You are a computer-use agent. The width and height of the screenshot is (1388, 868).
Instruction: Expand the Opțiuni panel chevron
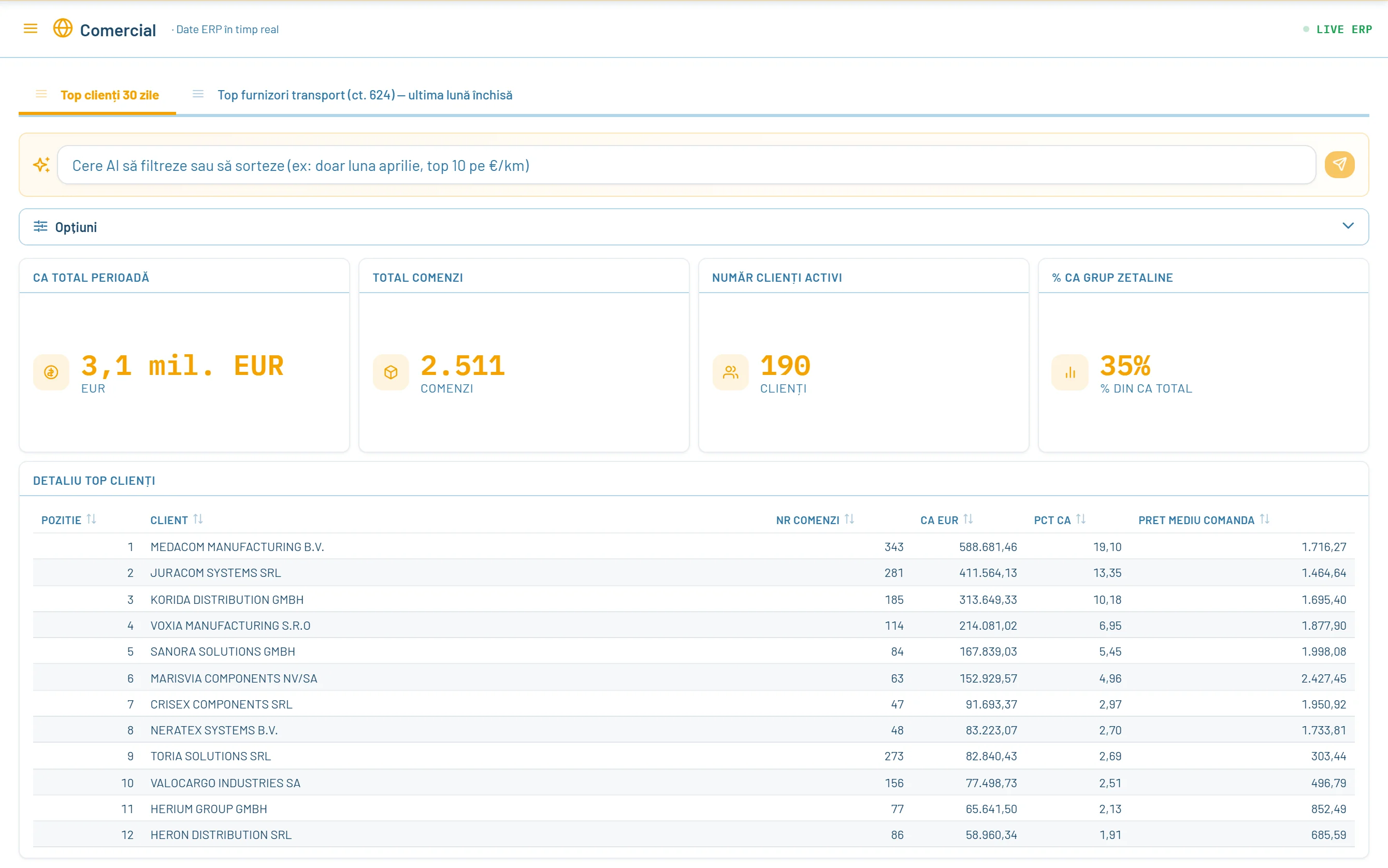click(1348, 226)
